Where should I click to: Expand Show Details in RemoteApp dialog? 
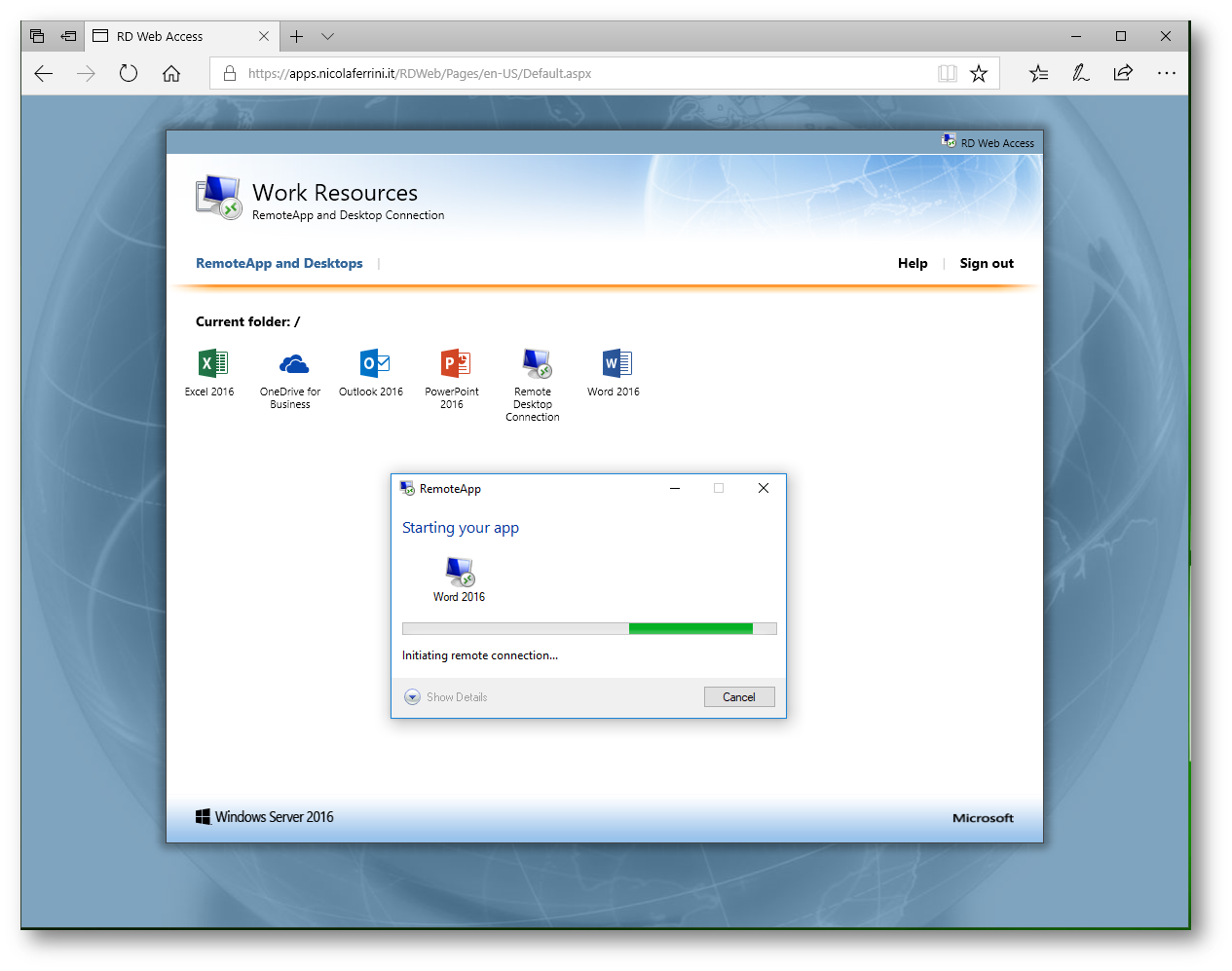click(x=446, y=696)
